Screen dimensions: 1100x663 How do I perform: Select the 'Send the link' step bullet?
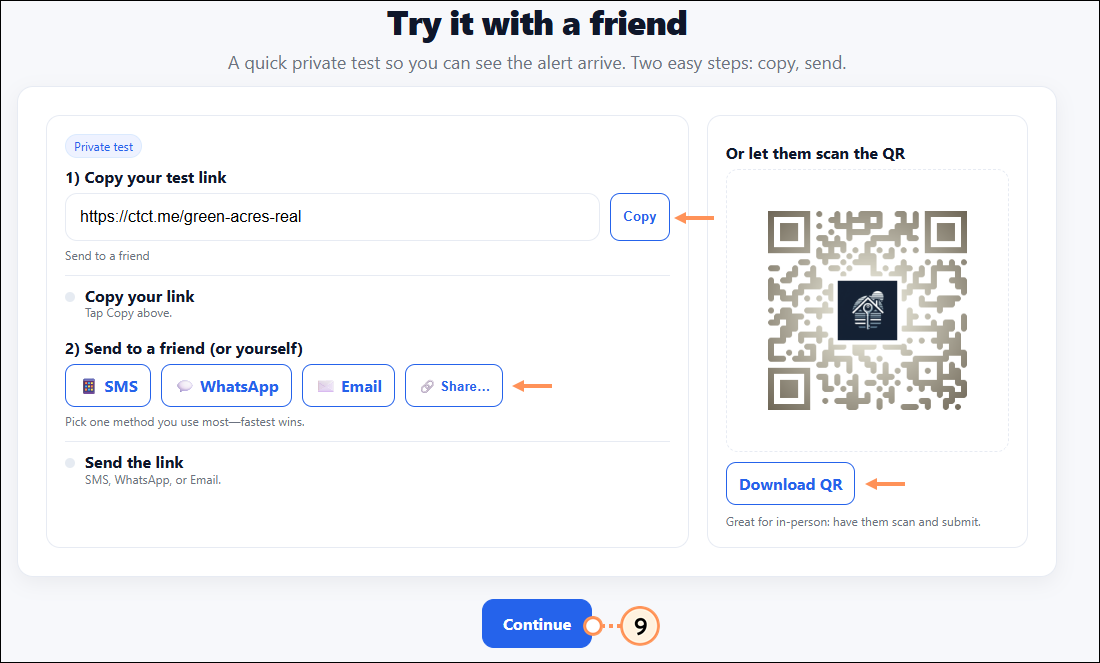pyautogui.click(x=70, y=463)
